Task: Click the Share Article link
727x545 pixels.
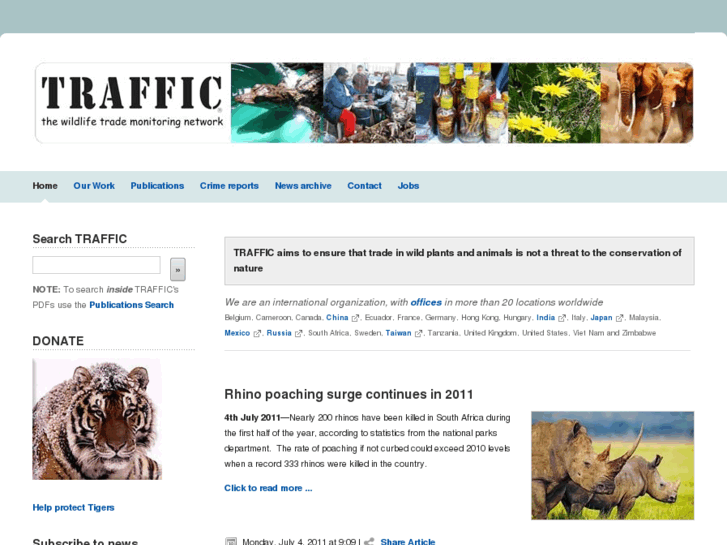Action: 408,542
